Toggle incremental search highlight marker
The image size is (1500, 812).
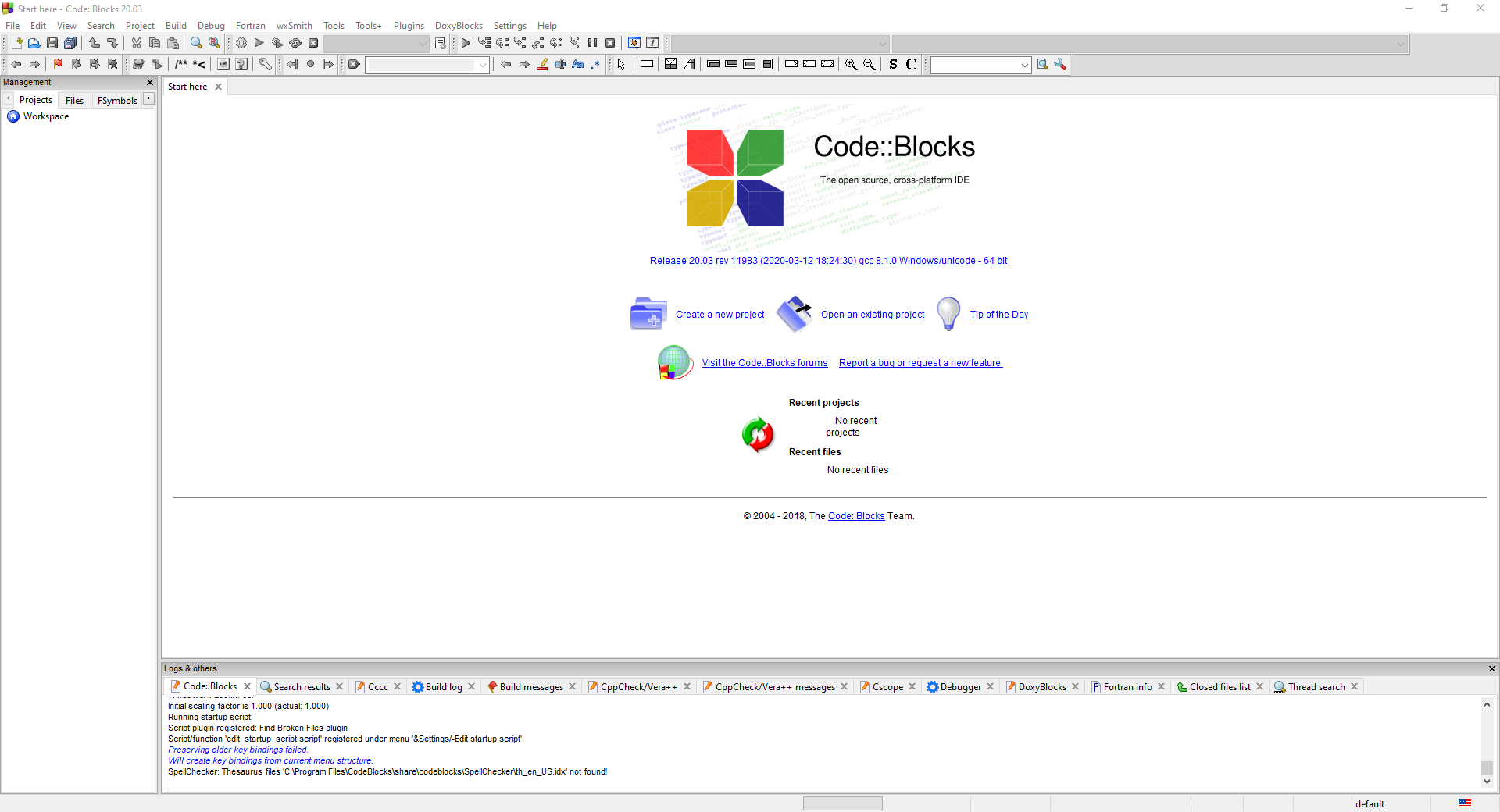click(x=542, y=64)
